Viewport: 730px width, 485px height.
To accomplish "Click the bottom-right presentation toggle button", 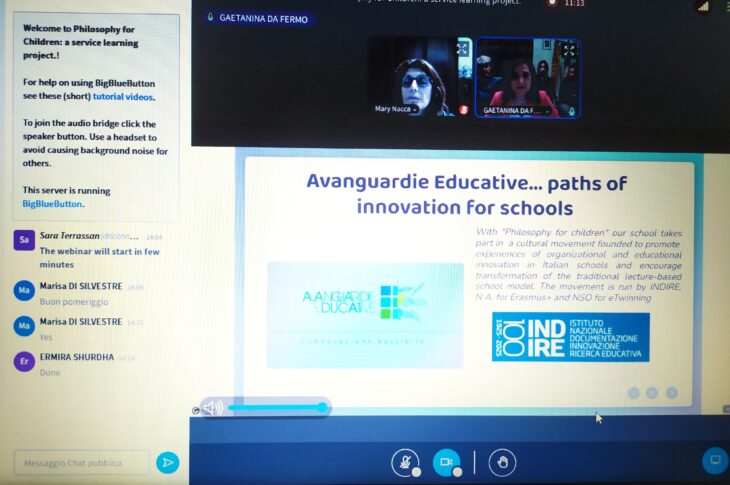I will coord(715,460).
